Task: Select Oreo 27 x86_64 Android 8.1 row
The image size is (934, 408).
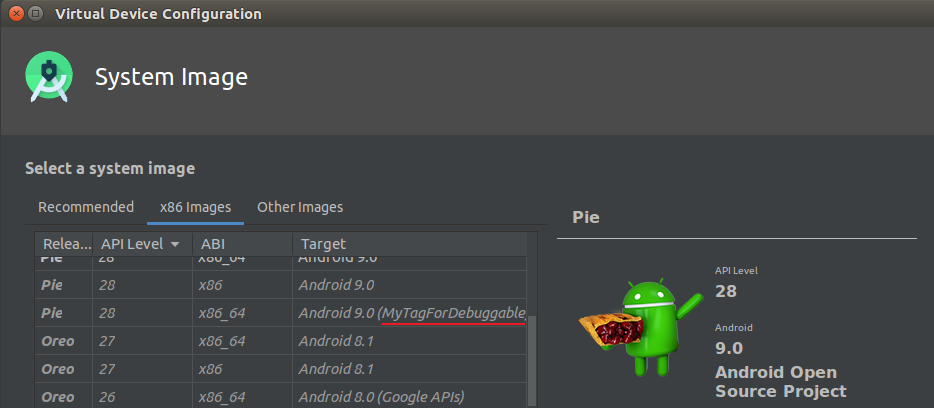Action: (281, 341)
